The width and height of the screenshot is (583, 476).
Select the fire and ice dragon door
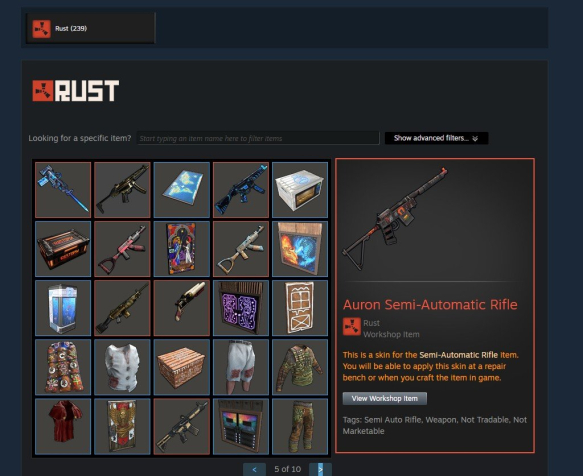click(300, 249)
